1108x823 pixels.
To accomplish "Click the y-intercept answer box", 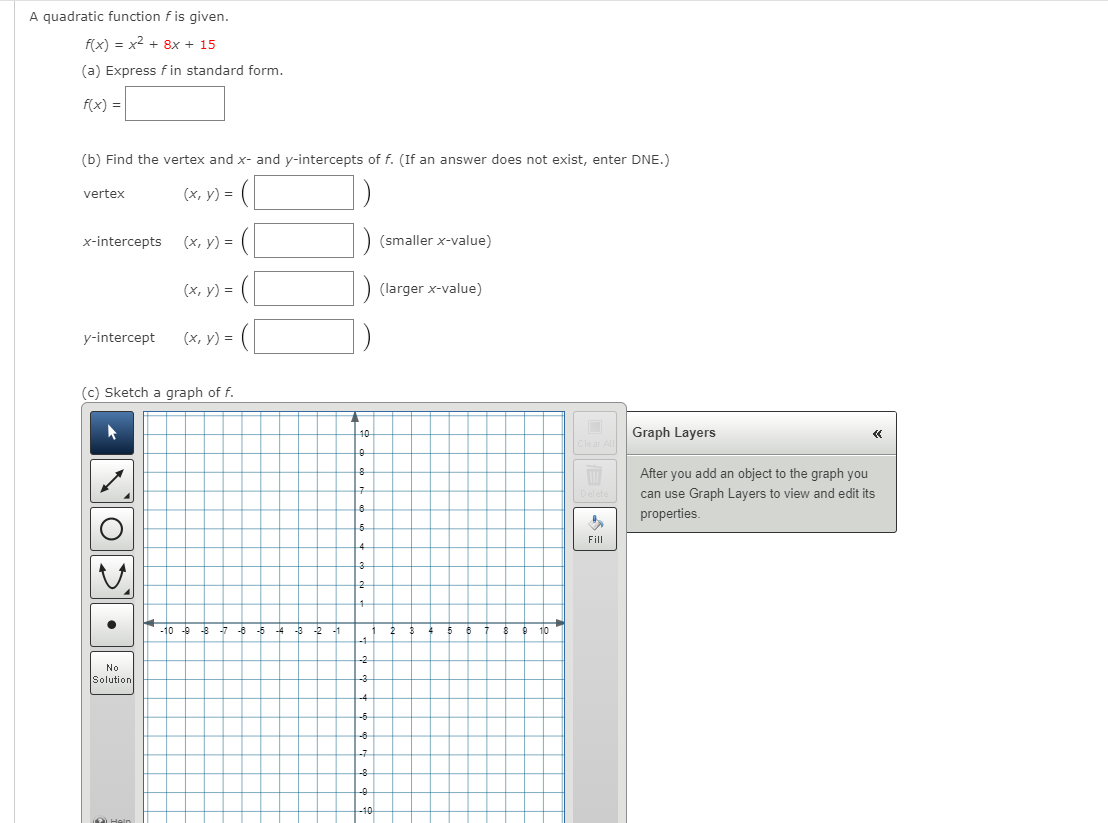I will tap(303, 336).
